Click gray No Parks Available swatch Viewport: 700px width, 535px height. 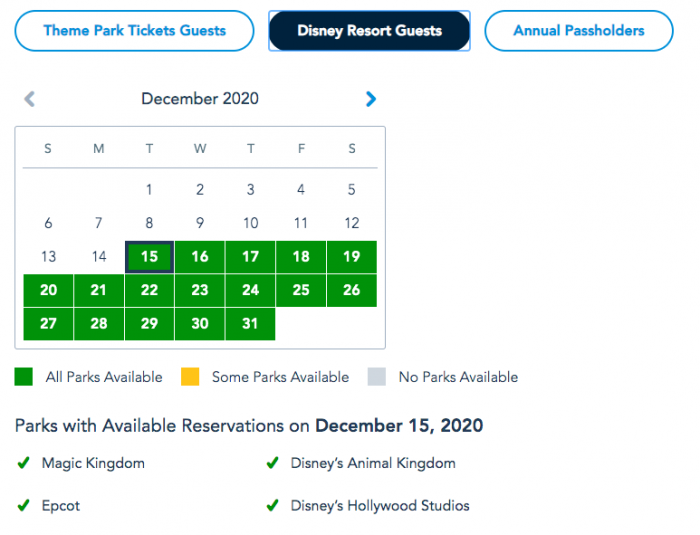click(x=376, y=377)
